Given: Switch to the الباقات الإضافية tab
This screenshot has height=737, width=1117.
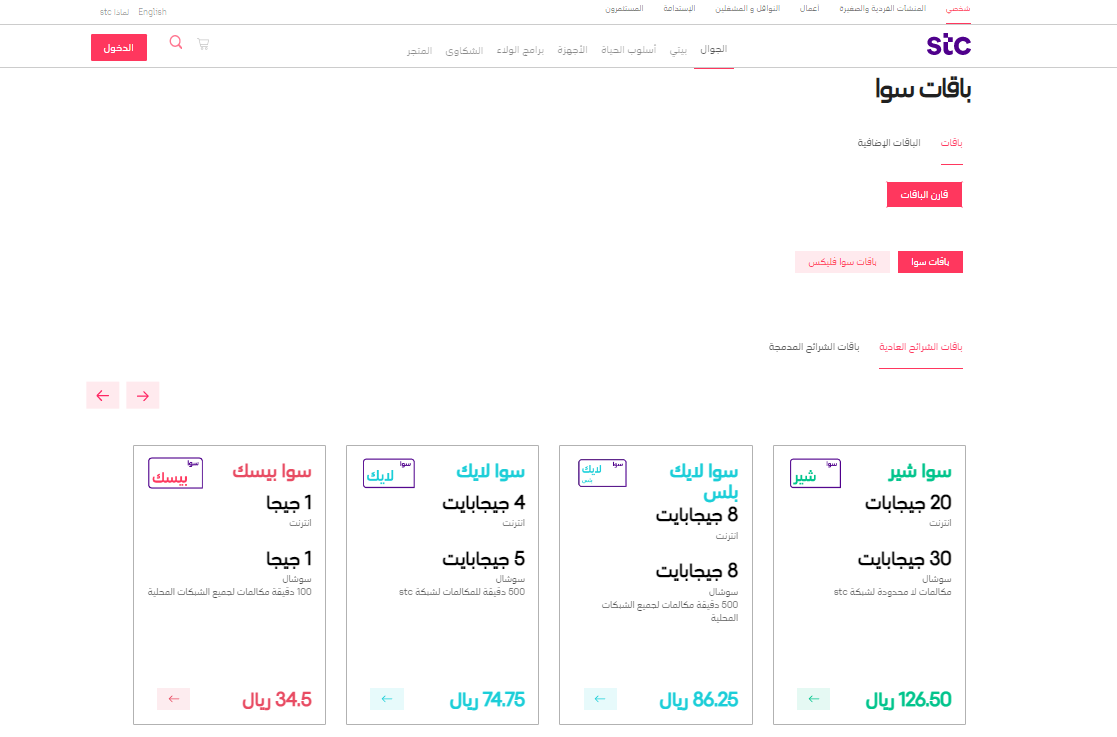Looking at the screenshot, I should pos(888,143).
